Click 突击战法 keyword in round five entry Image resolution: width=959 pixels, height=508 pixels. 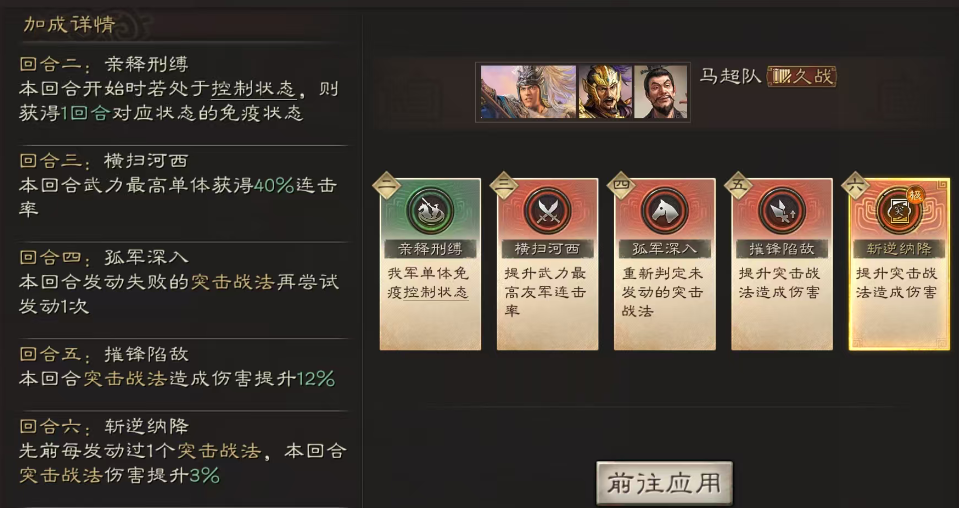point(125,379)
